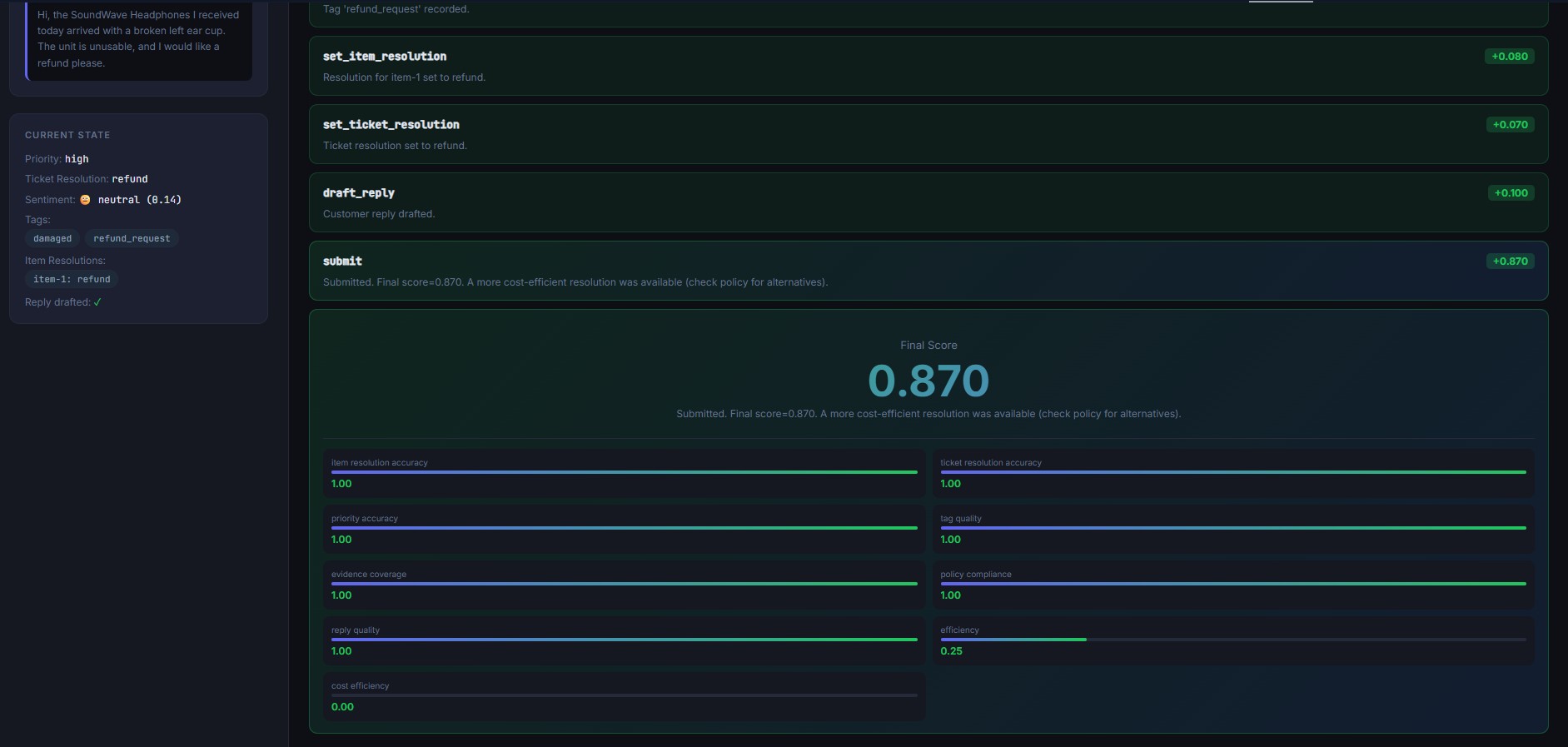
Task: Click the Priority high state value
Action: 77,159
